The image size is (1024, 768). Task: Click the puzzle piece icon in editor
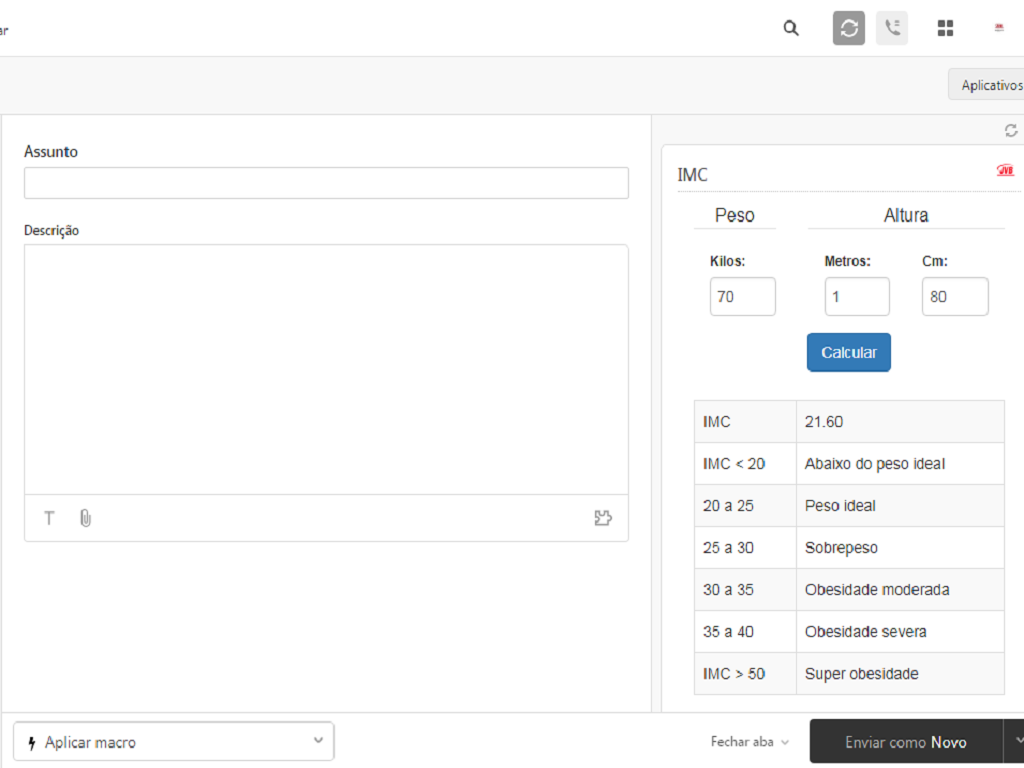(x=603, y=518)
